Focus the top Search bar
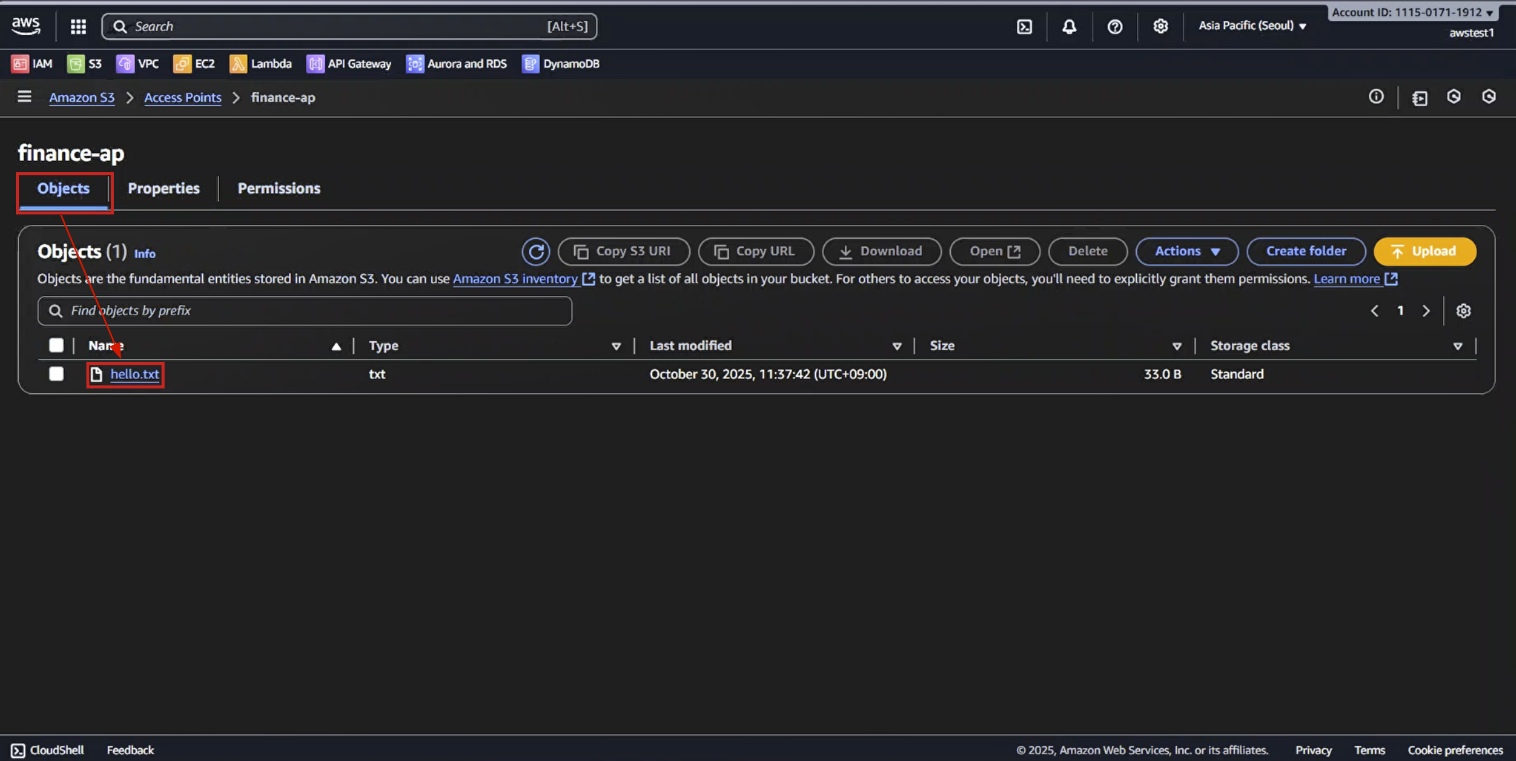The height and width of the screenshot is (761, 1516). point(350,27)
